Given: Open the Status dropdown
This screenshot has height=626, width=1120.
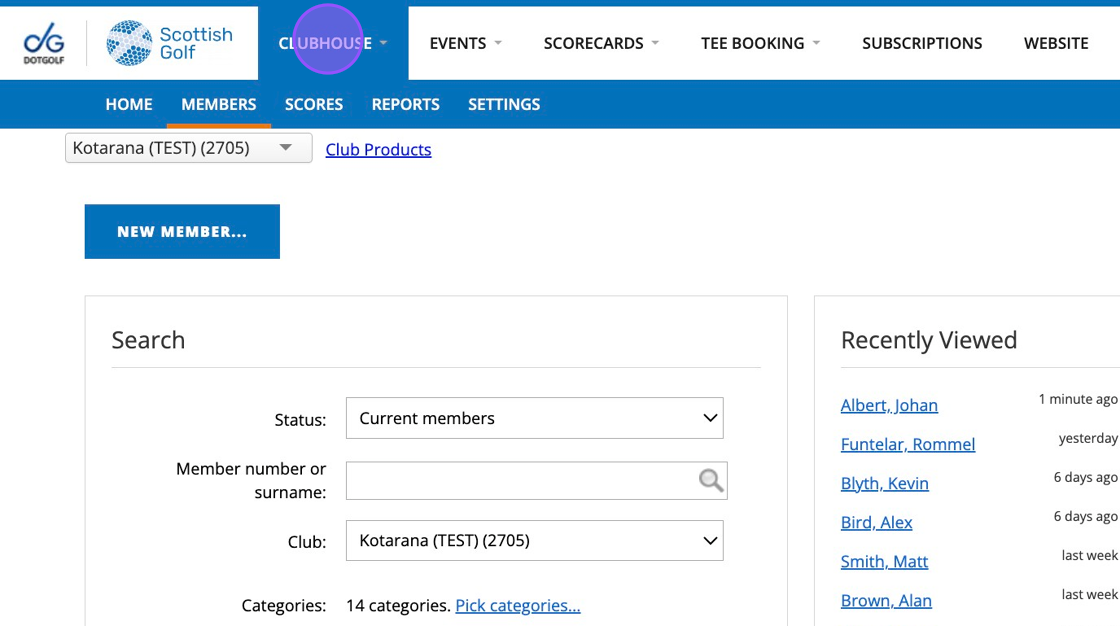Looking at the screenshot, I should tap(534, 418).
